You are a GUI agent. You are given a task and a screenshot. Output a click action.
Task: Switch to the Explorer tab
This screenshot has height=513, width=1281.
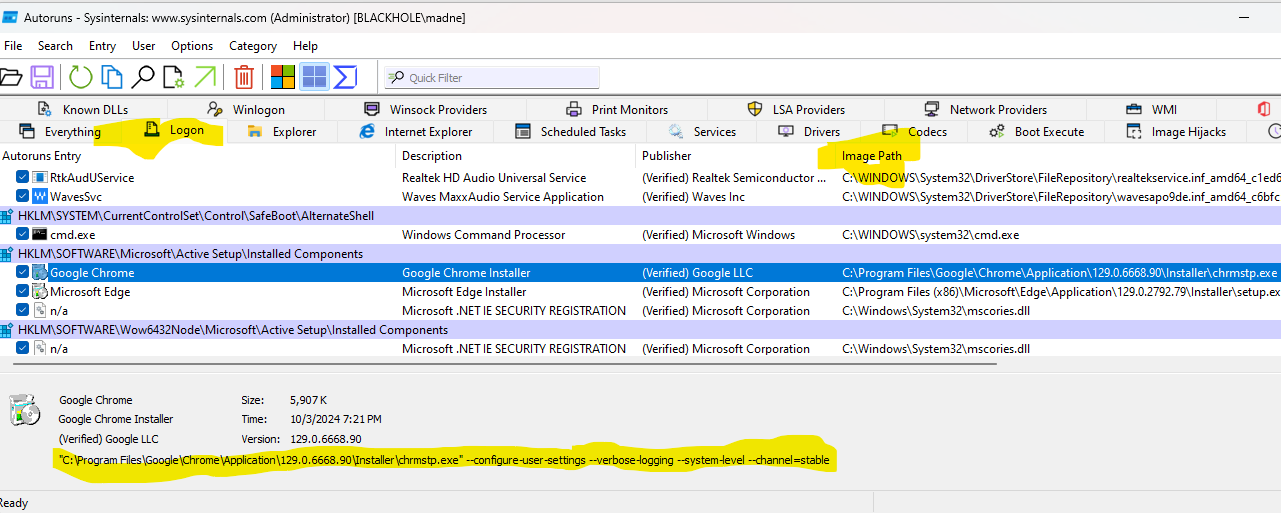tap(282, 132)
